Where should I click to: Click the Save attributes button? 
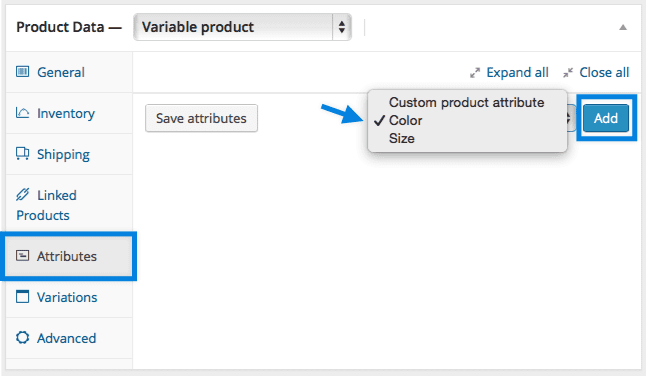pyautogui.click(x=201, y=118)
